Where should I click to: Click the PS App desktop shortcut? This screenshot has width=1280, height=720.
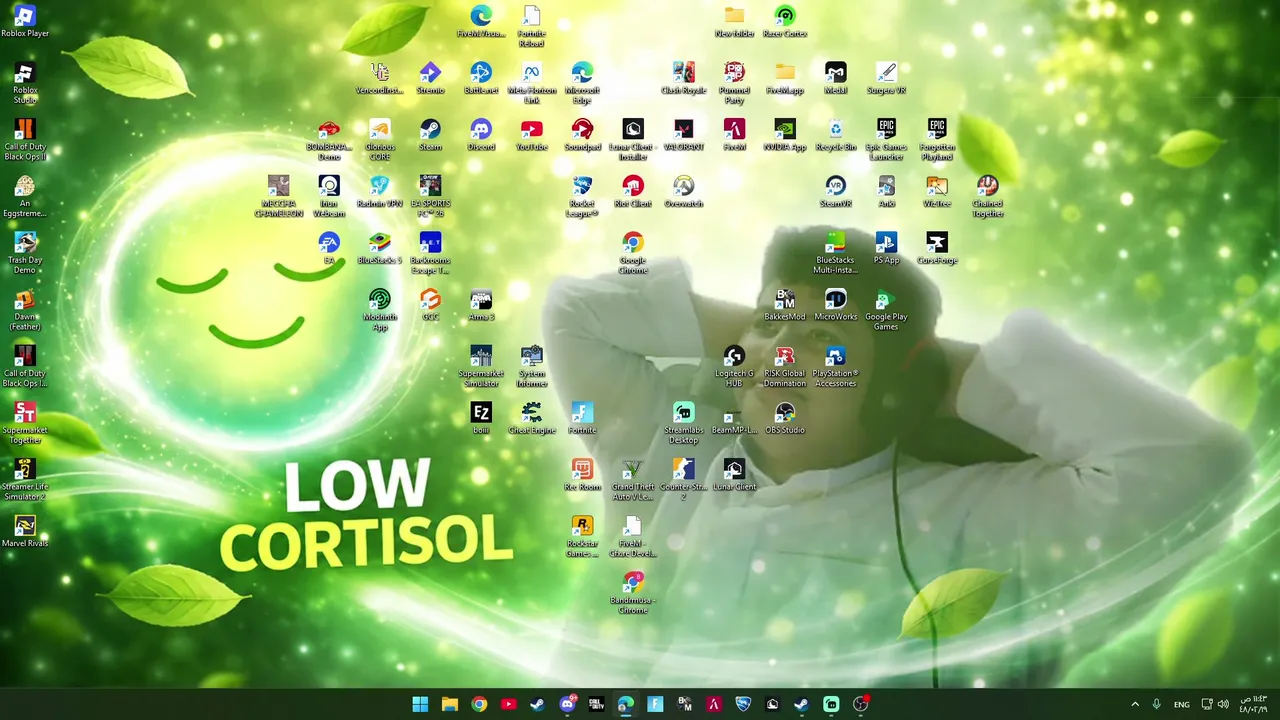tap(886, 248)
